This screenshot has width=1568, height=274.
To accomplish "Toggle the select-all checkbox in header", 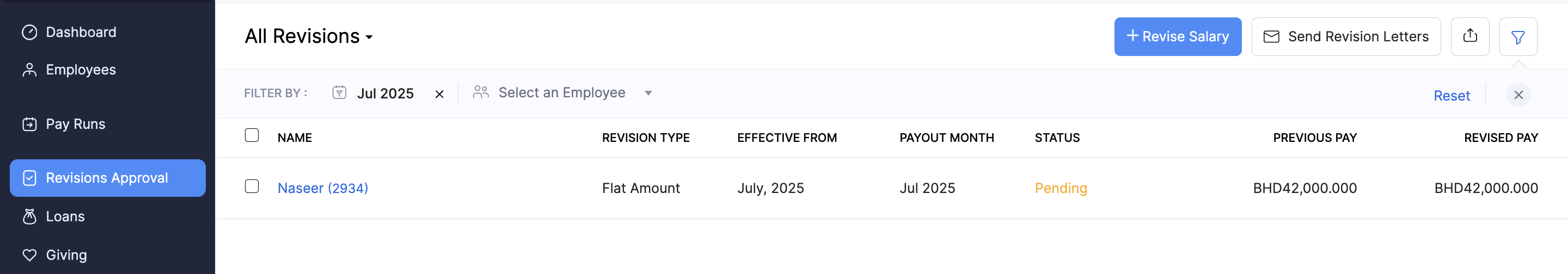I will [x=252, y=135].
